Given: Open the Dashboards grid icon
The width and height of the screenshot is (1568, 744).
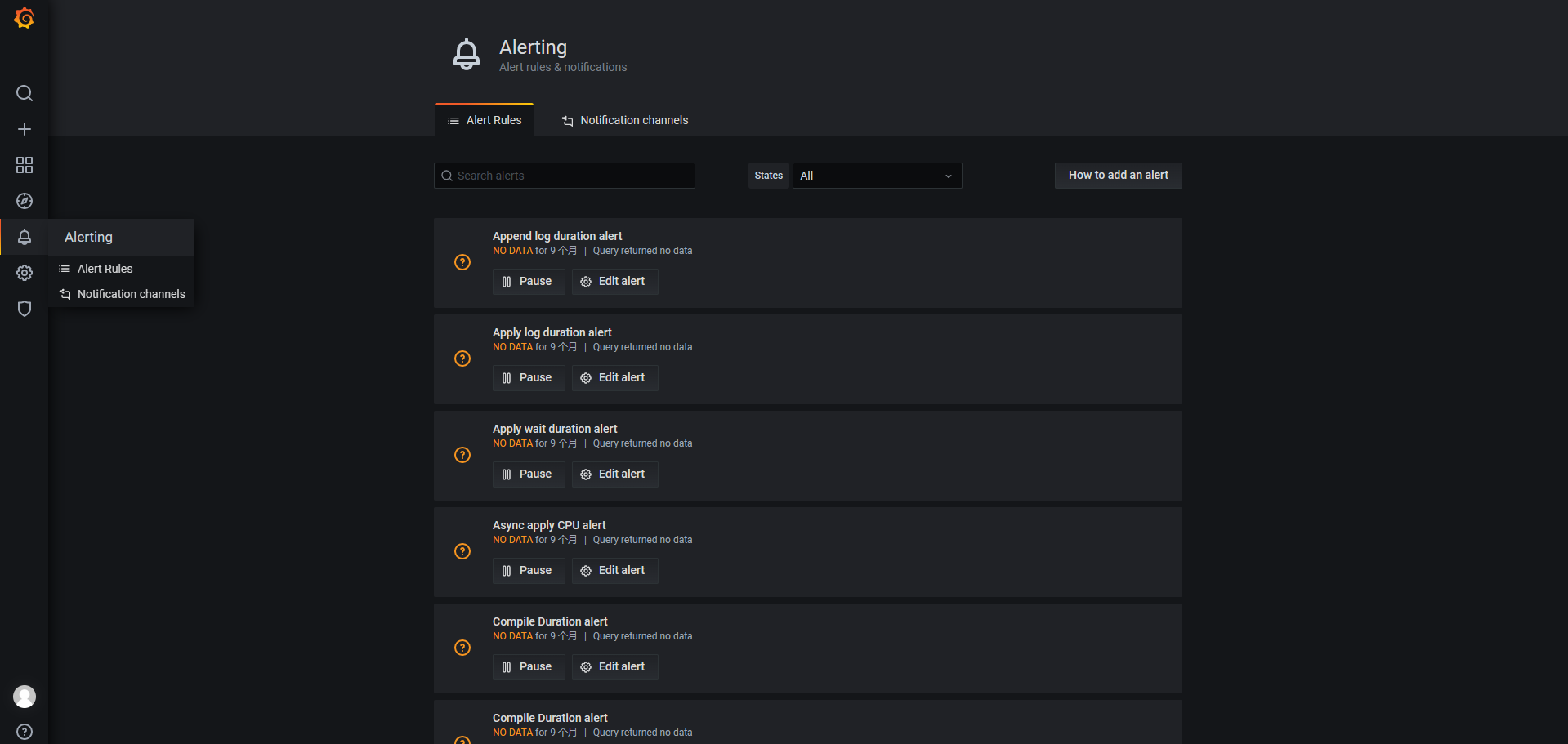Looking at the screenshot, I should (25, 165).
